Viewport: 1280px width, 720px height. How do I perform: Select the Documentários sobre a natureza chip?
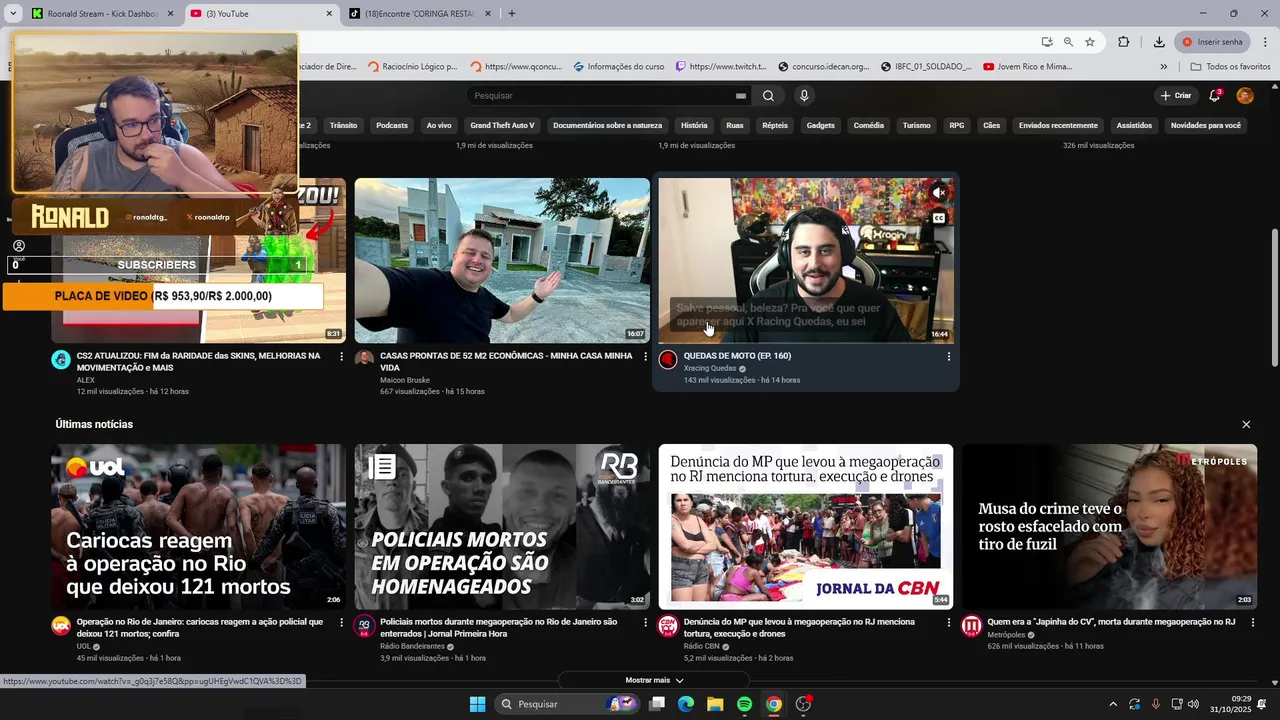[x=607, y=126]
